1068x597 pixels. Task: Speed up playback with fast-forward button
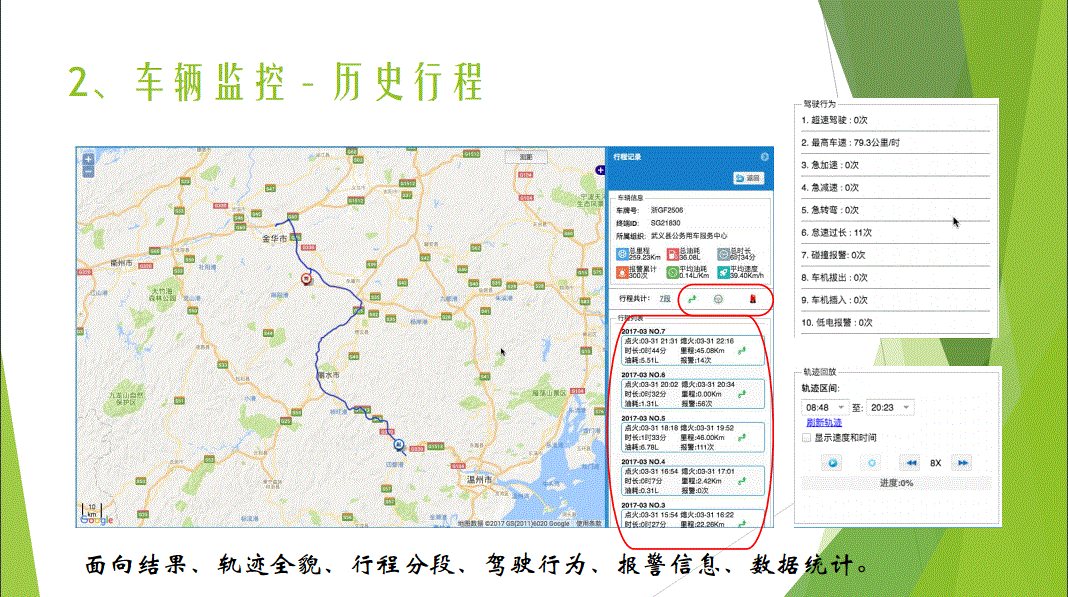(962, 463)
